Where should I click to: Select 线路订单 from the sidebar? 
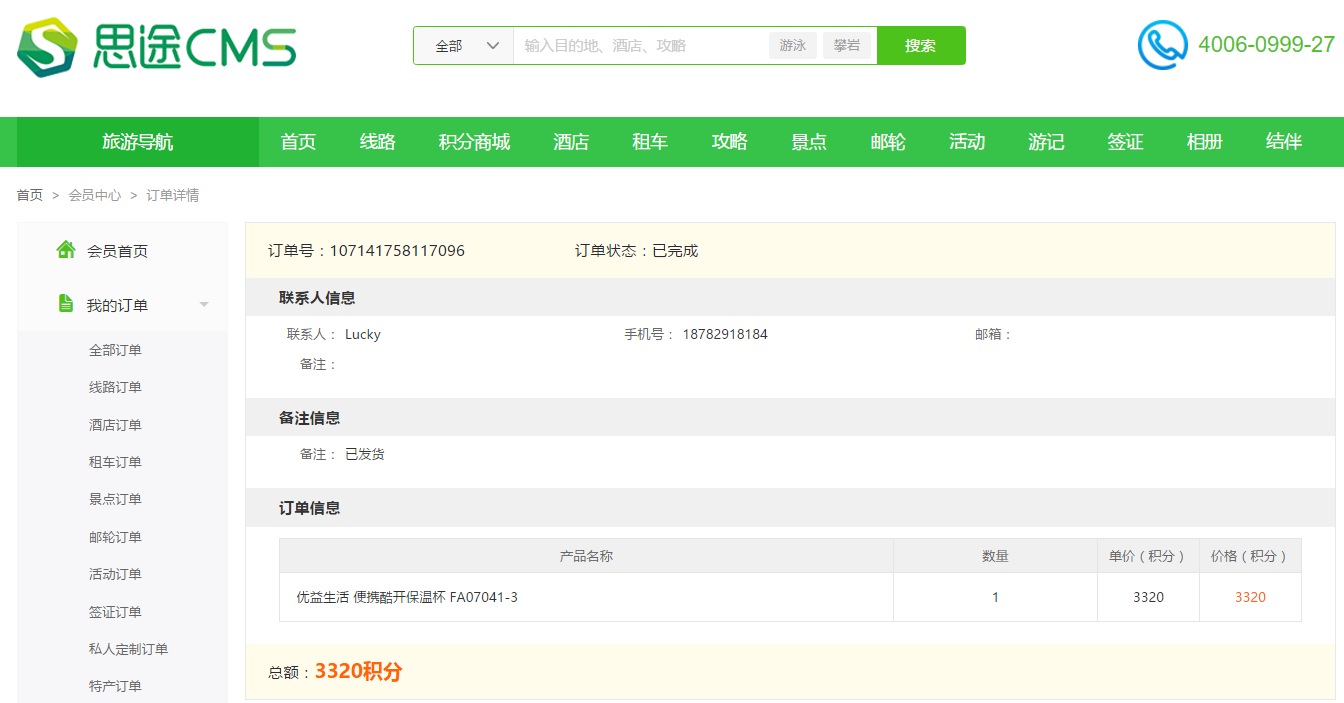point(115,387)
